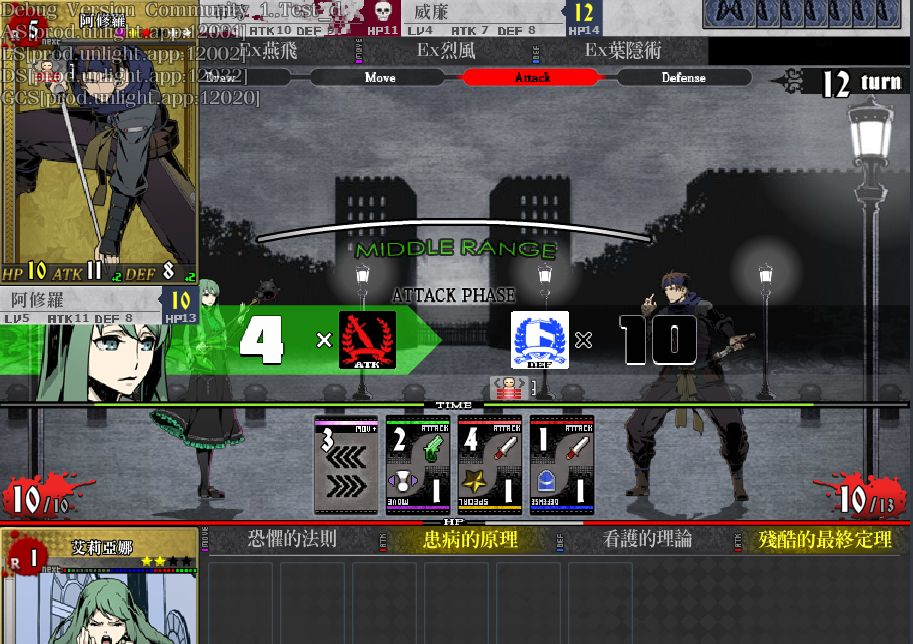Click opponent skill Ex燕飛
This screenshot has height=644, width=913.
click(268, 51)
